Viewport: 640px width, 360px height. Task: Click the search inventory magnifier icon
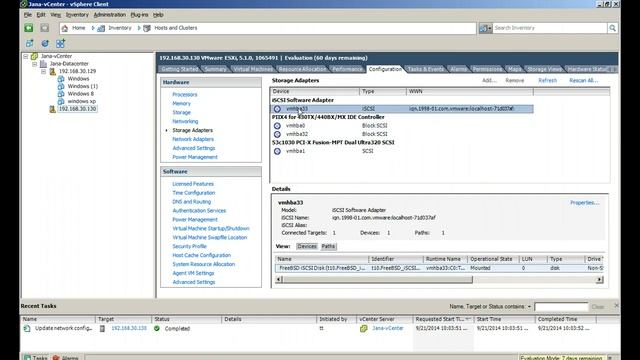(x=612, y=28)
